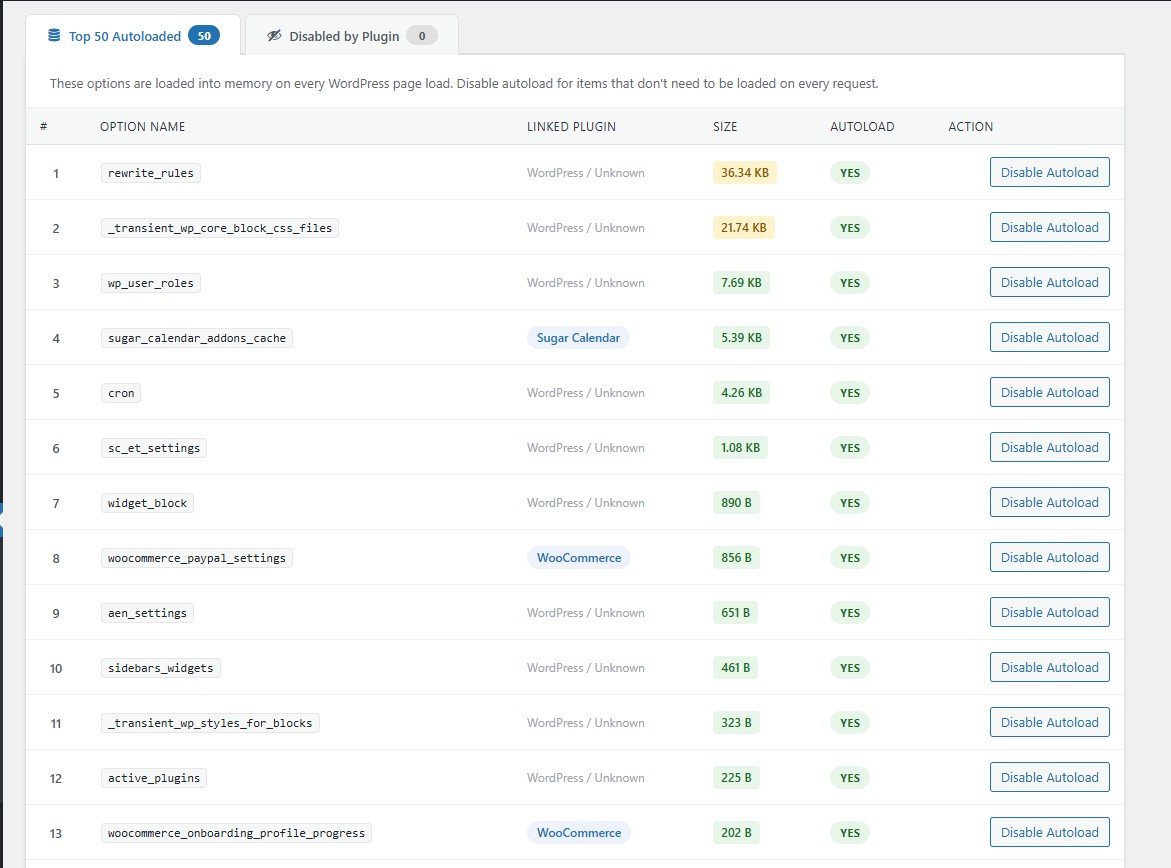
Task: Click WooCommerce badge in woocommerce_paypal_settings row
Action: [x=579, y=558]
